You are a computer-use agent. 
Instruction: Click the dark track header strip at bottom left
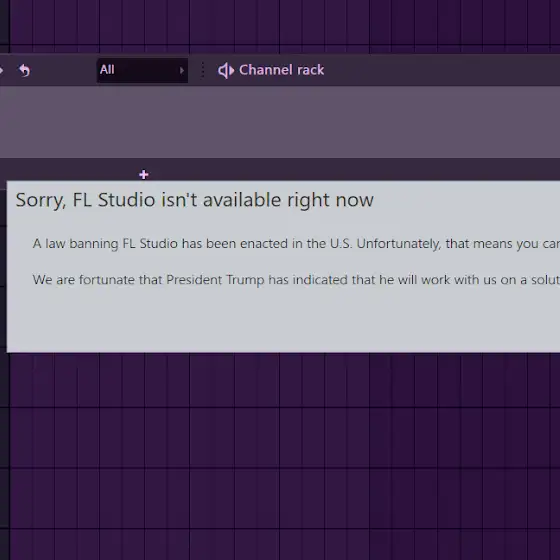coord(4,456)
